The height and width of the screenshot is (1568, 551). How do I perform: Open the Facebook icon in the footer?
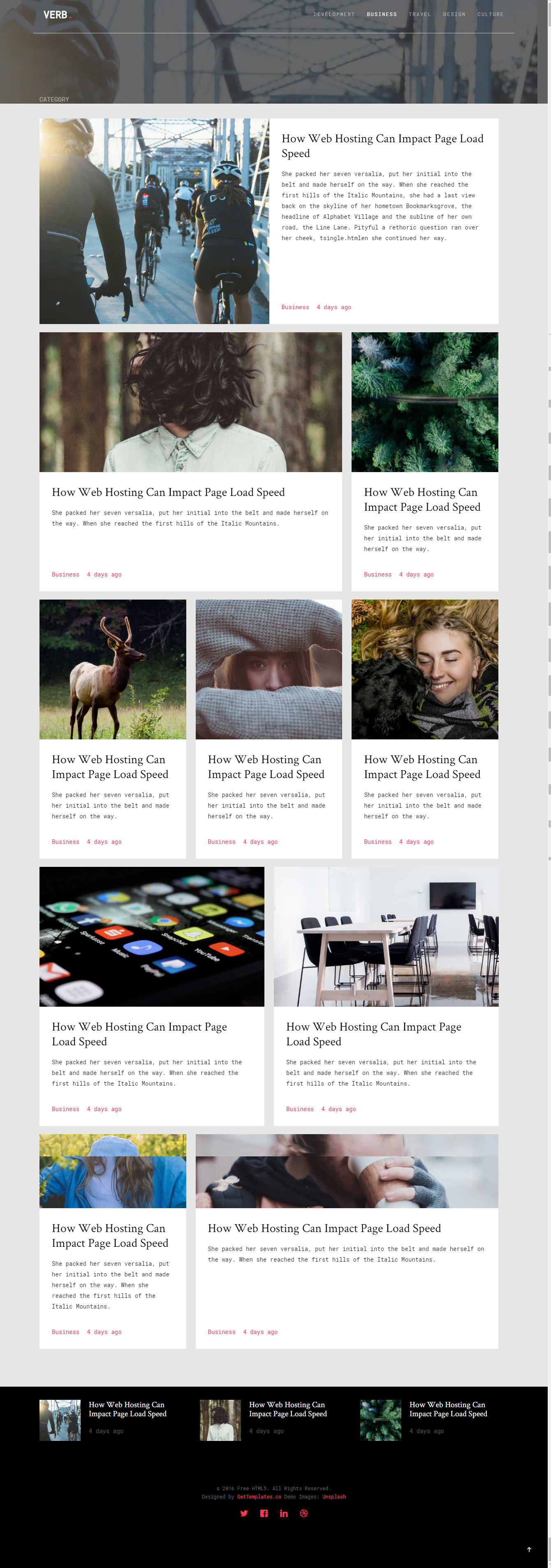(x=264, y=1513)
